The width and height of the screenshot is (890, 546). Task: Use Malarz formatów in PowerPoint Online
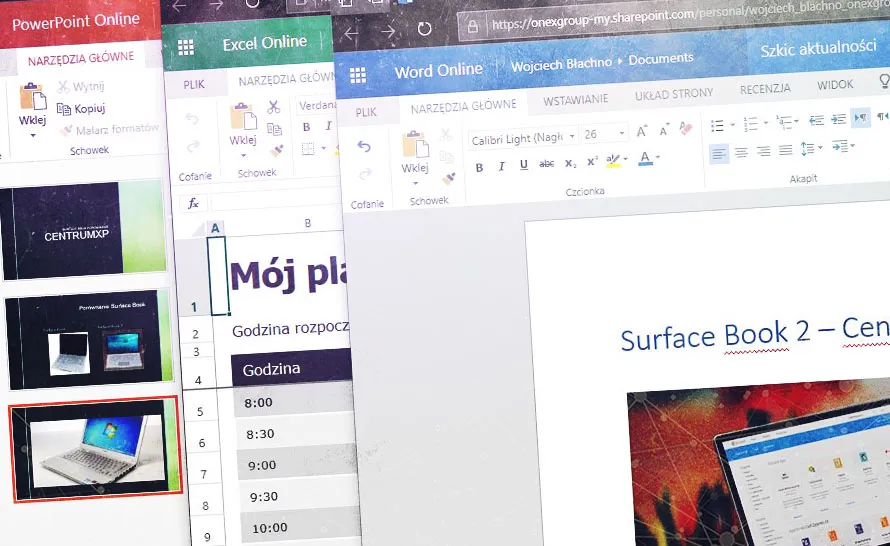coord(110,130)
